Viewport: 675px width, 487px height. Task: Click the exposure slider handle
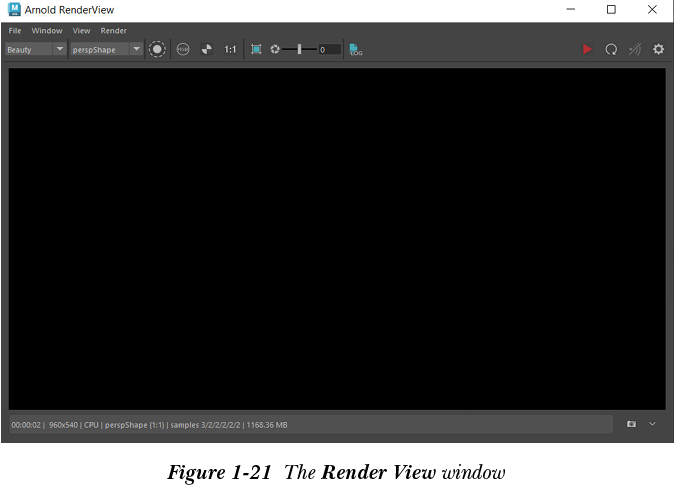coord(299,49)
